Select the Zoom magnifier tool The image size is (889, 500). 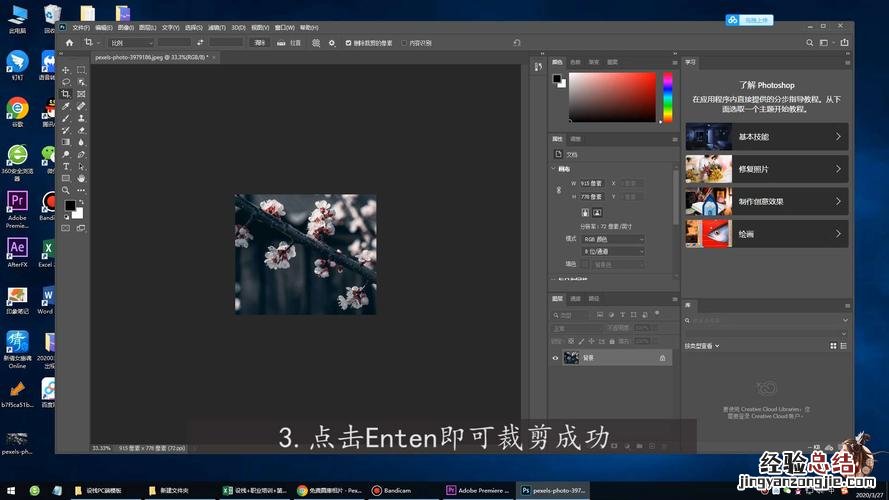66,190
